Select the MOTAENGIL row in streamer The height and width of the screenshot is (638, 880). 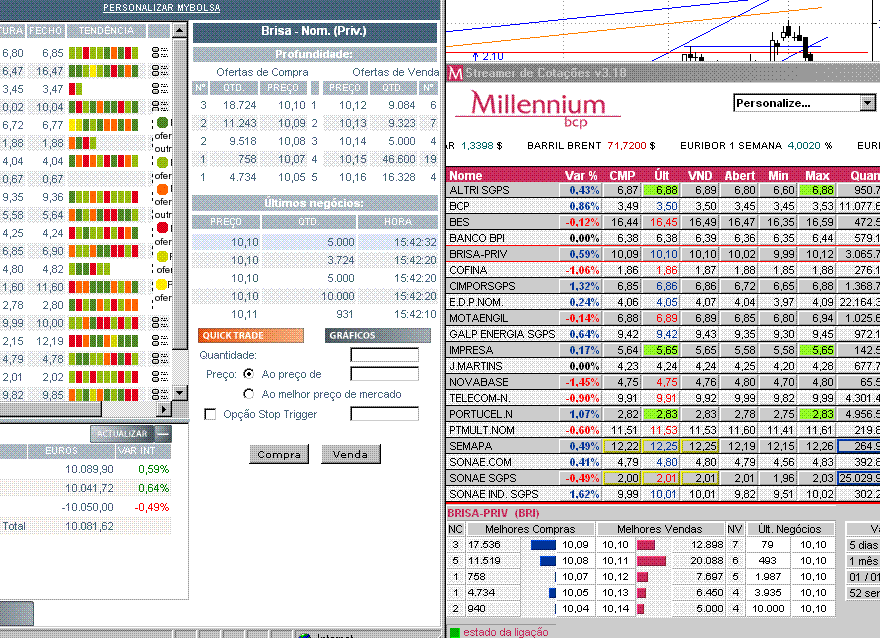point(663,318)
